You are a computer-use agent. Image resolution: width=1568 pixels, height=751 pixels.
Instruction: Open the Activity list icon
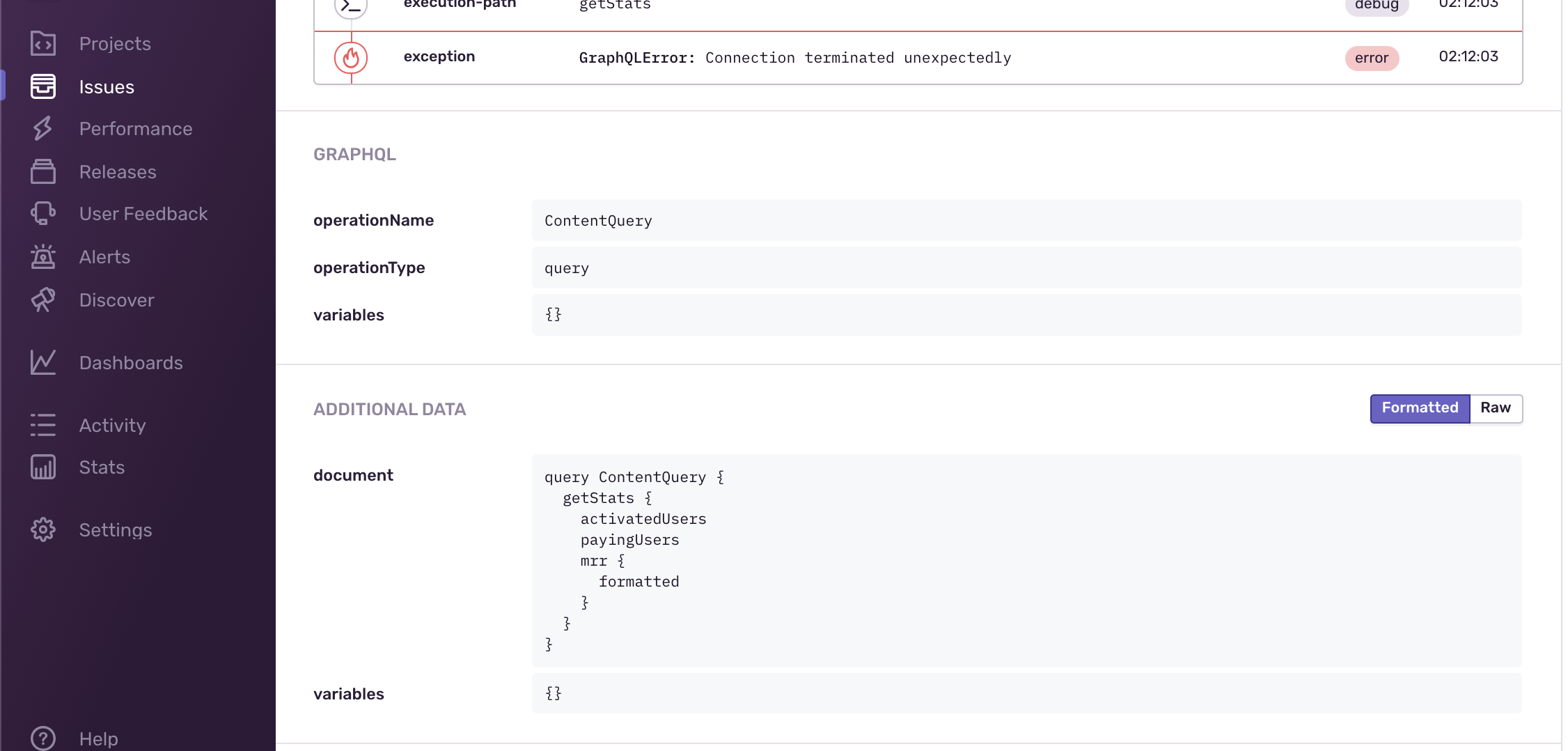(x=43, y=425)
